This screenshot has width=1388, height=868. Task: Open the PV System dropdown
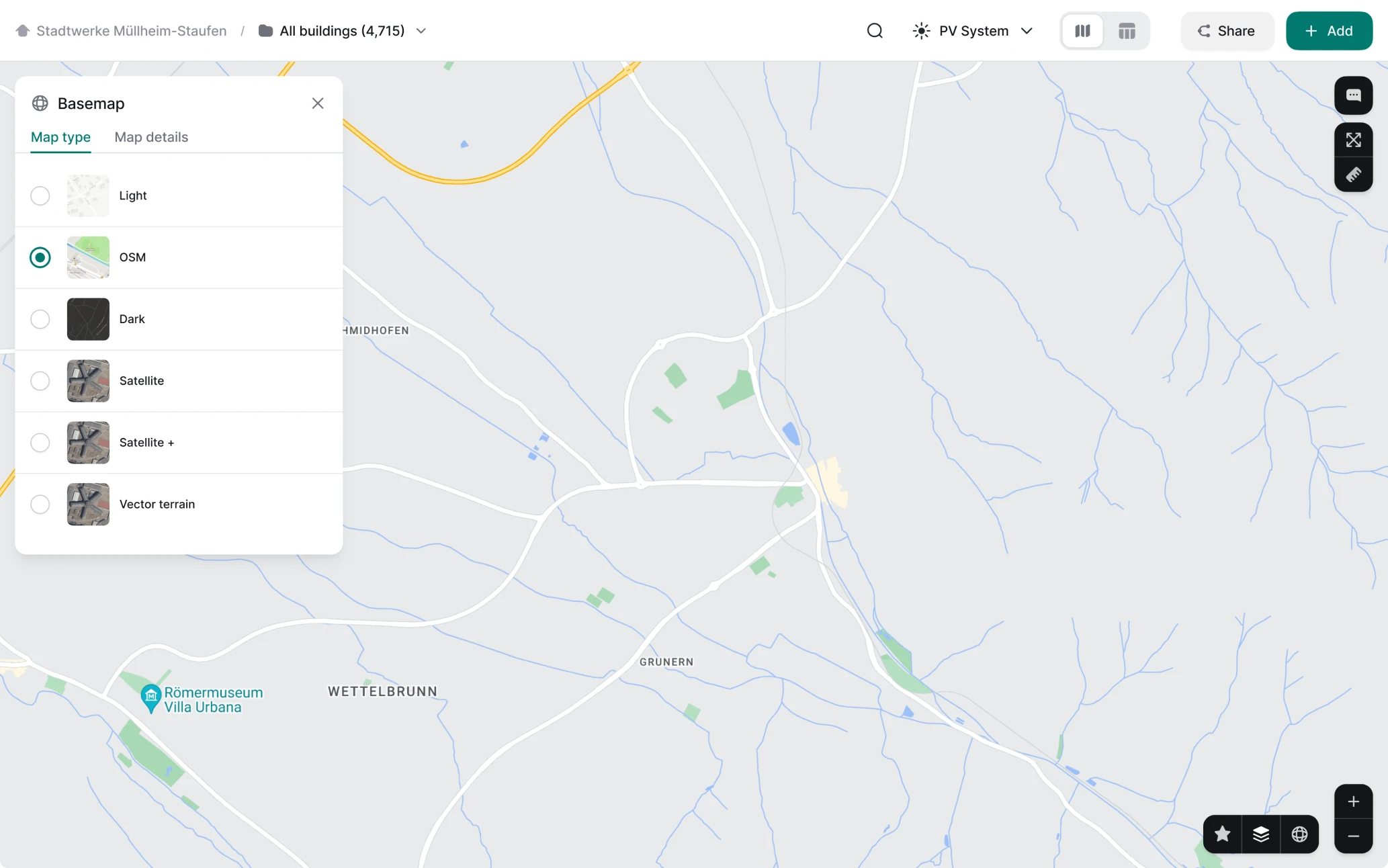(972, 31)
